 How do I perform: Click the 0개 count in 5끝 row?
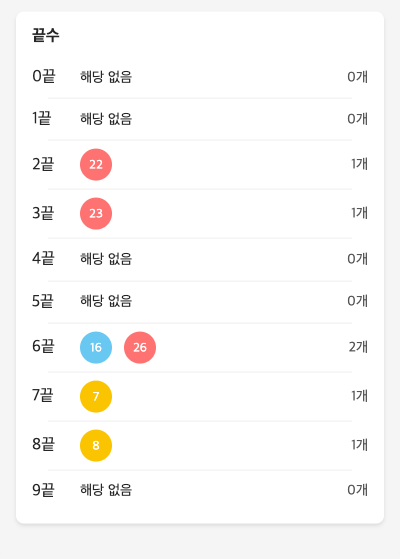tap(358, 301)
